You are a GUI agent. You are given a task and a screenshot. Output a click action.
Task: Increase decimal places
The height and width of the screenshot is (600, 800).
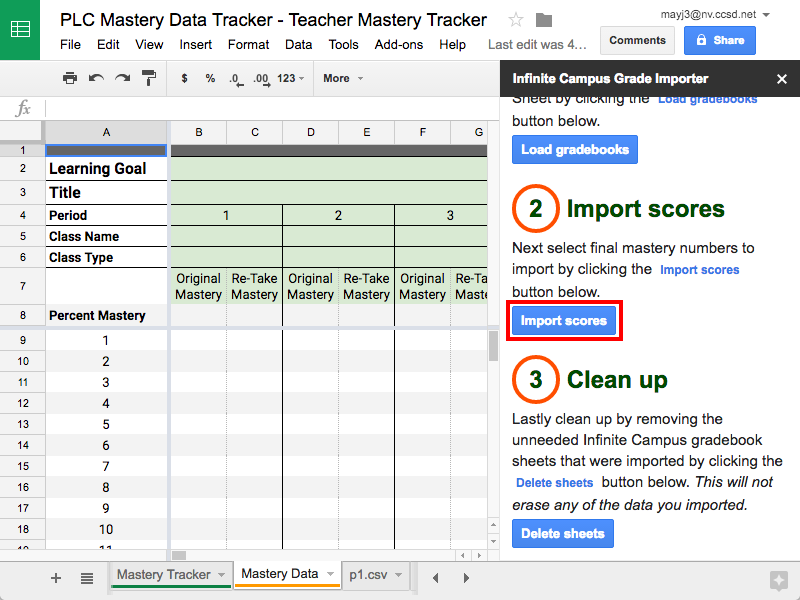click(262, 79)
